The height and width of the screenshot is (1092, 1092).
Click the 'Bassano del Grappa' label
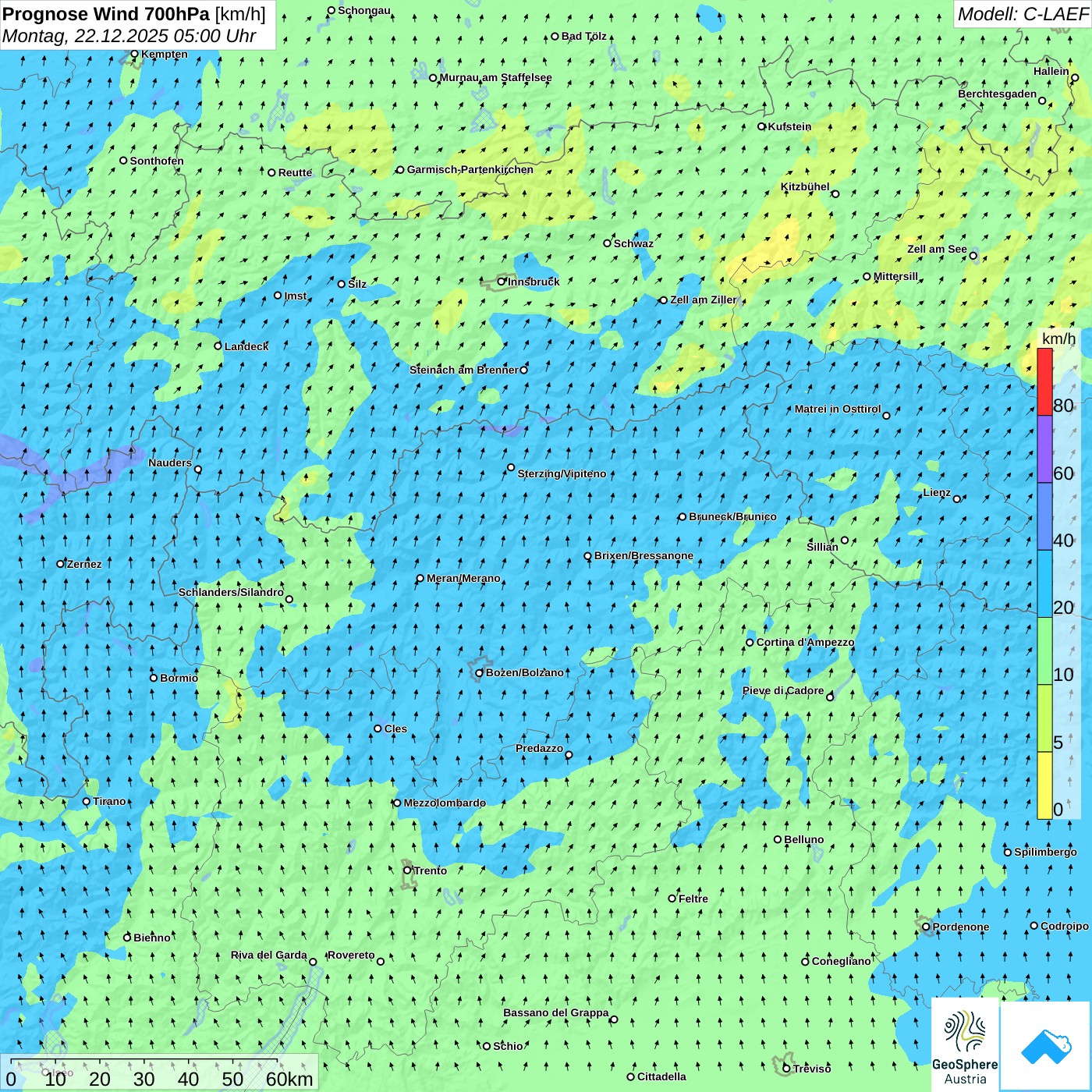pyautogui.click(x=556, y=1012)
